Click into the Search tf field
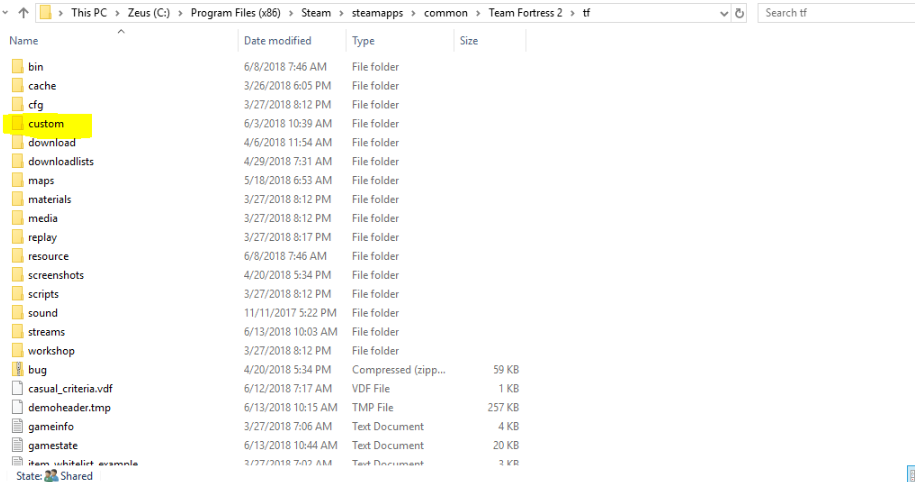Screen dimensions: 915x482 [x=836, y=13]
